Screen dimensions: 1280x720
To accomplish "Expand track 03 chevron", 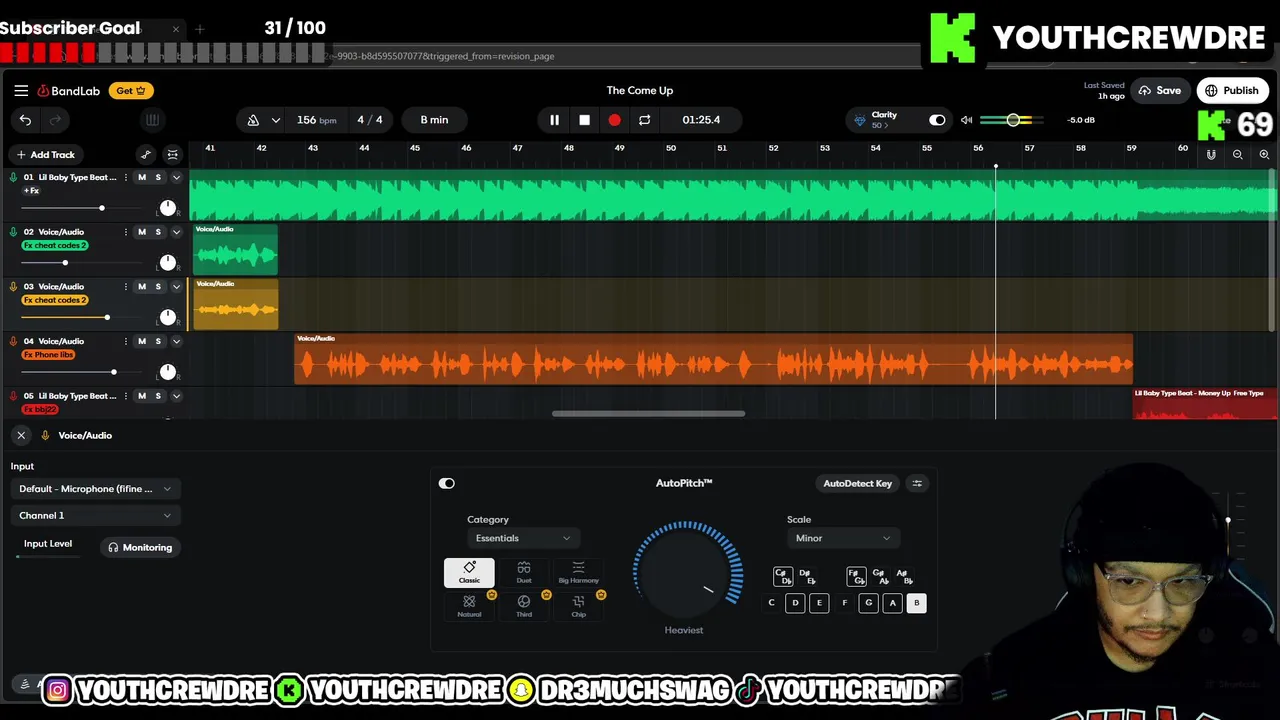I will (176, 287).
